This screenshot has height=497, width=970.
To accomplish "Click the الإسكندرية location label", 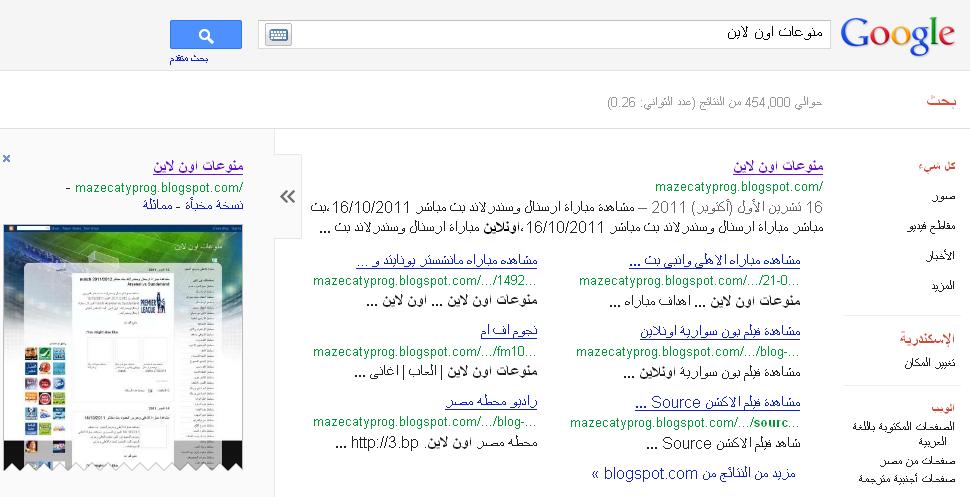I will pos(927,339).
